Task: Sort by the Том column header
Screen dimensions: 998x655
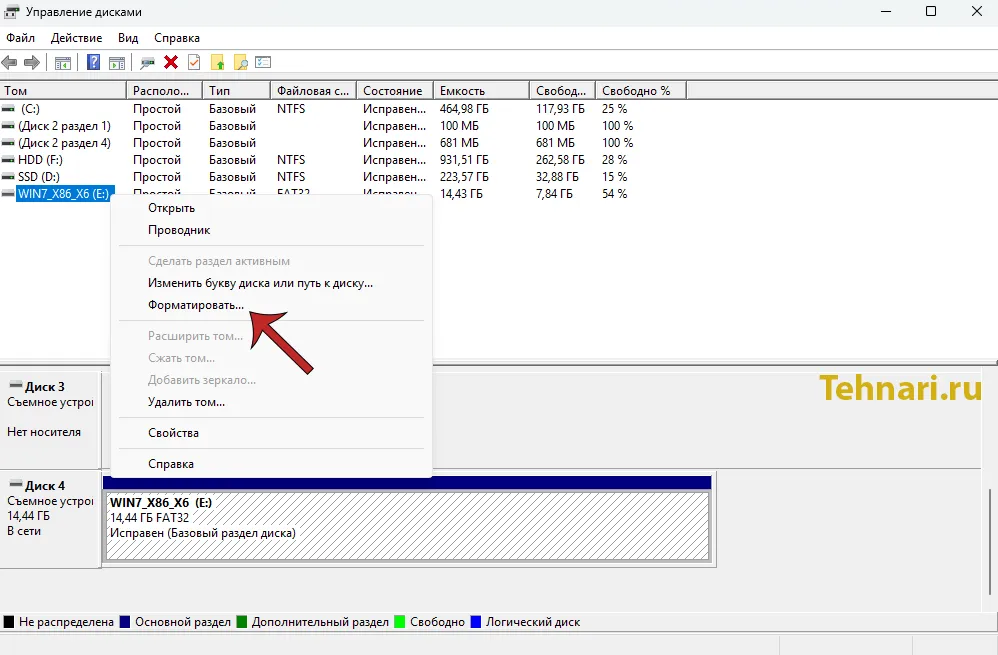Action: (x=63, y=91)
